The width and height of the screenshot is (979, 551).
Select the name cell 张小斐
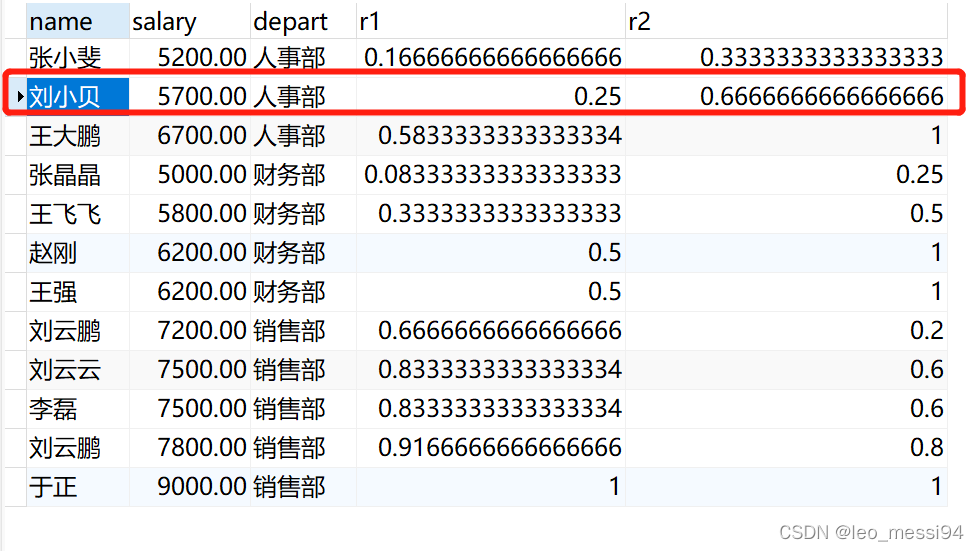78,57
